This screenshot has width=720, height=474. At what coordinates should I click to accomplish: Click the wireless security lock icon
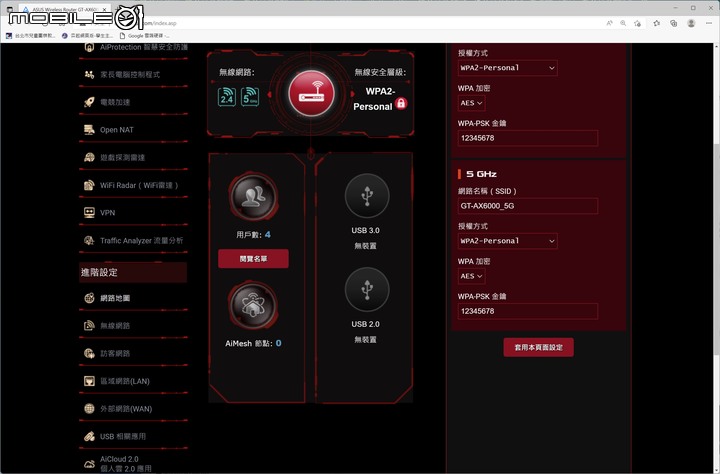401,103
